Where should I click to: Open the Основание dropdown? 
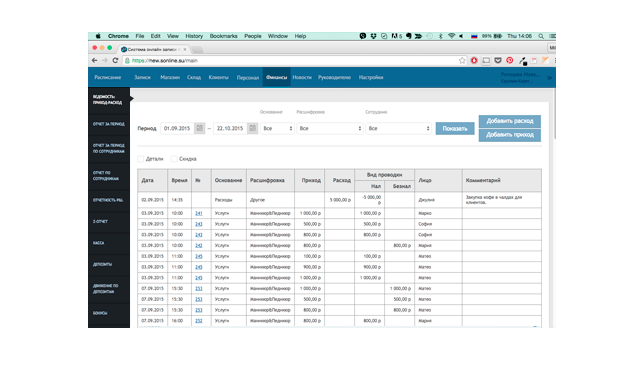[x=278, y=128]
